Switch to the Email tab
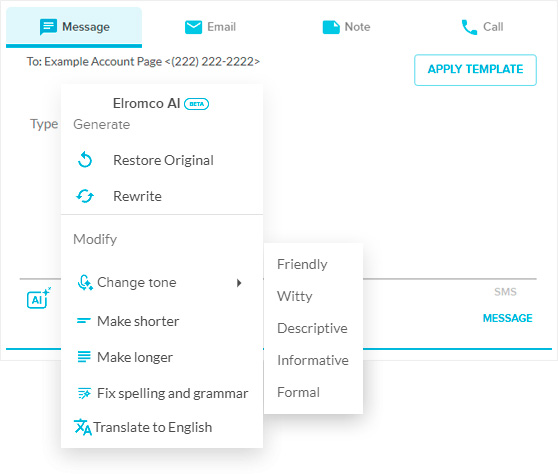 (210, 27)
